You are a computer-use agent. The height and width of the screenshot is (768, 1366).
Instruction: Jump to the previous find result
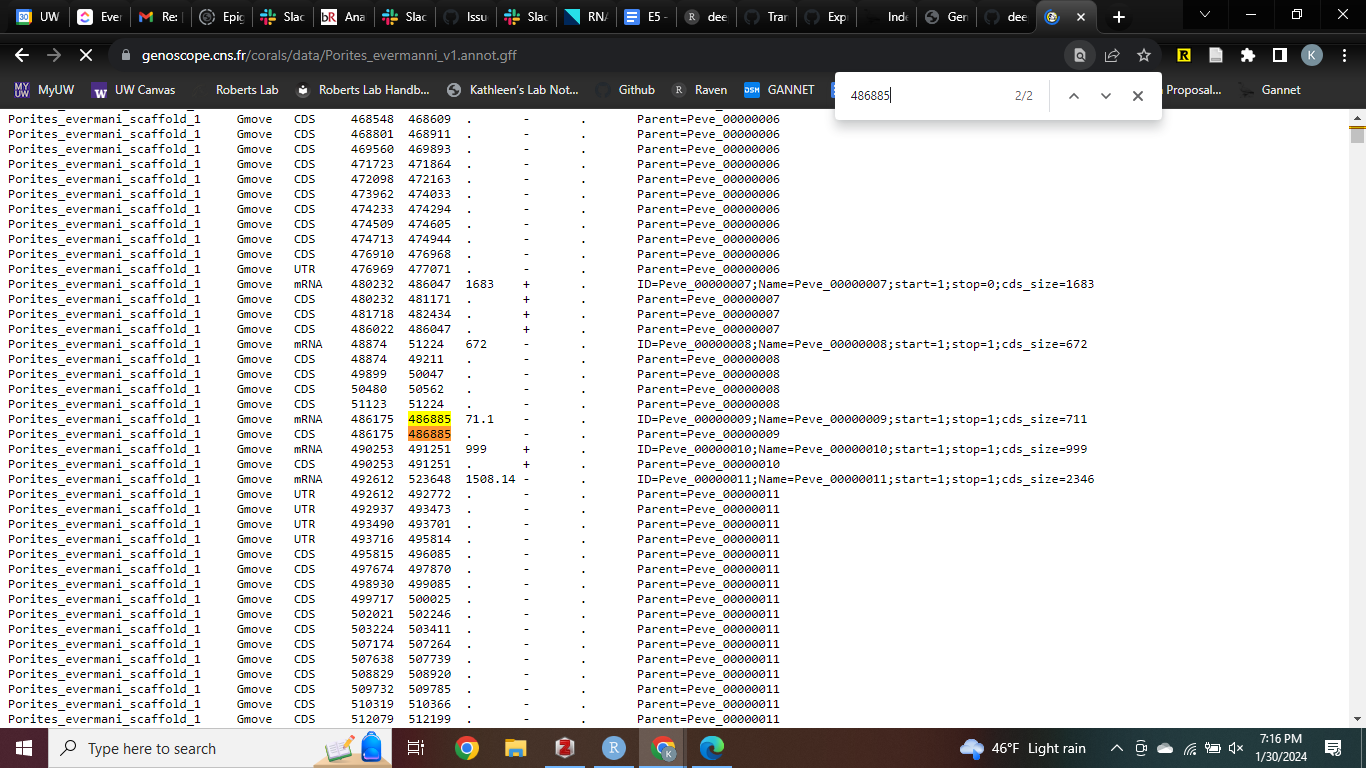tap(1073, 96)
